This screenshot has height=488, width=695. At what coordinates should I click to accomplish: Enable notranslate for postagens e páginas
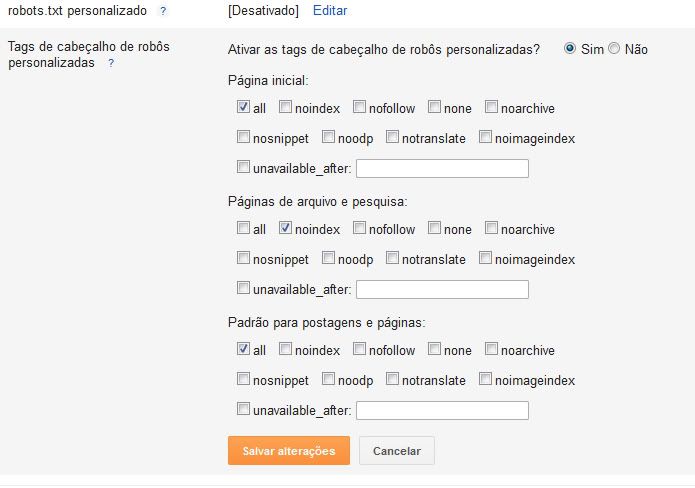[x=393, y=379]
